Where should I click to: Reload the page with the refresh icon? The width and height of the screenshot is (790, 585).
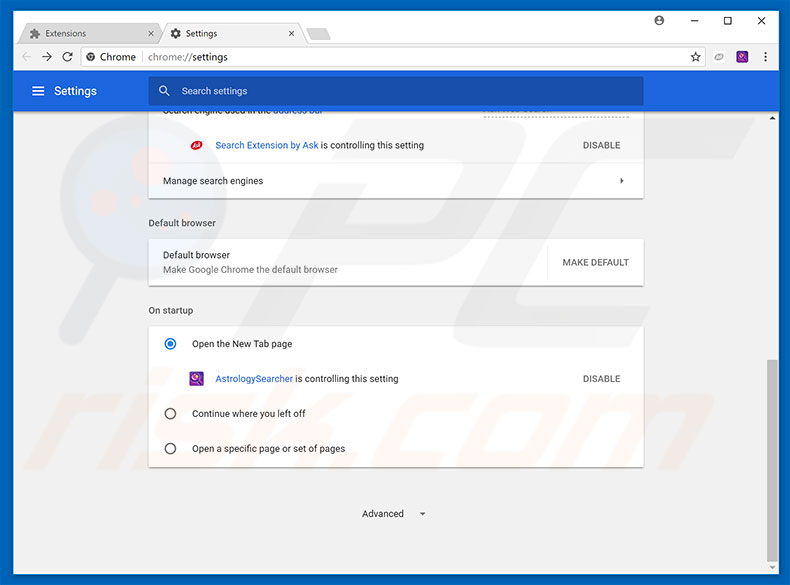[x=68, y=57]
